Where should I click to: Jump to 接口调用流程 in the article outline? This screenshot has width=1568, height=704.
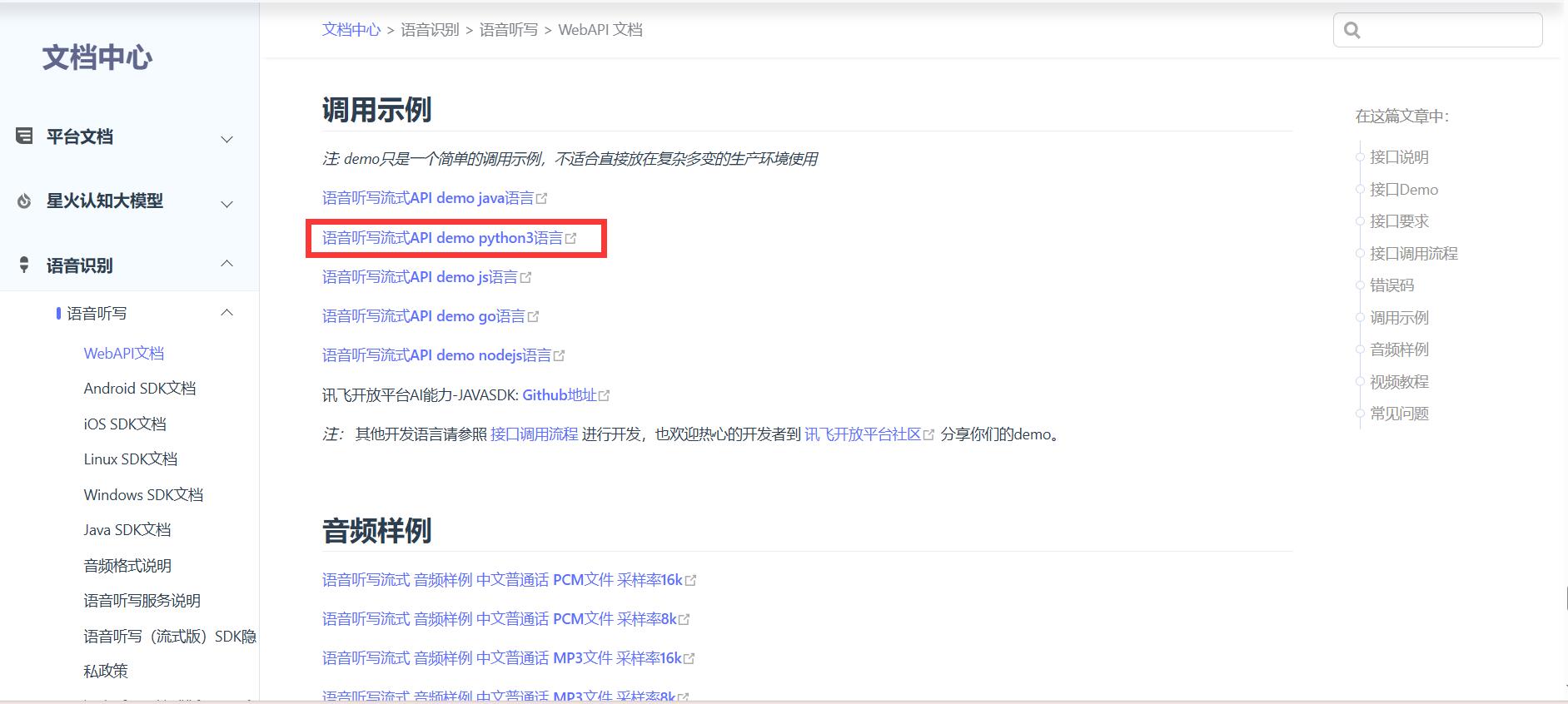pyautogui.click(x=1414, y=254)
